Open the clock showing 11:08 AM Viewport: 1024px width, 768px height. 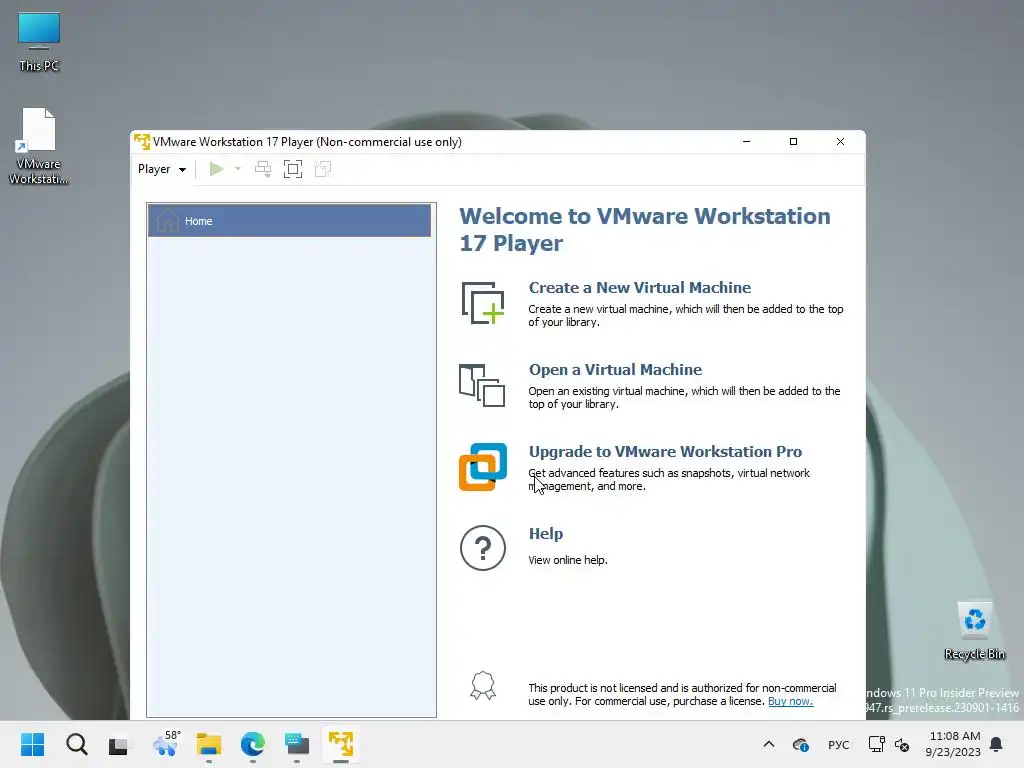[x=953, y=744]
